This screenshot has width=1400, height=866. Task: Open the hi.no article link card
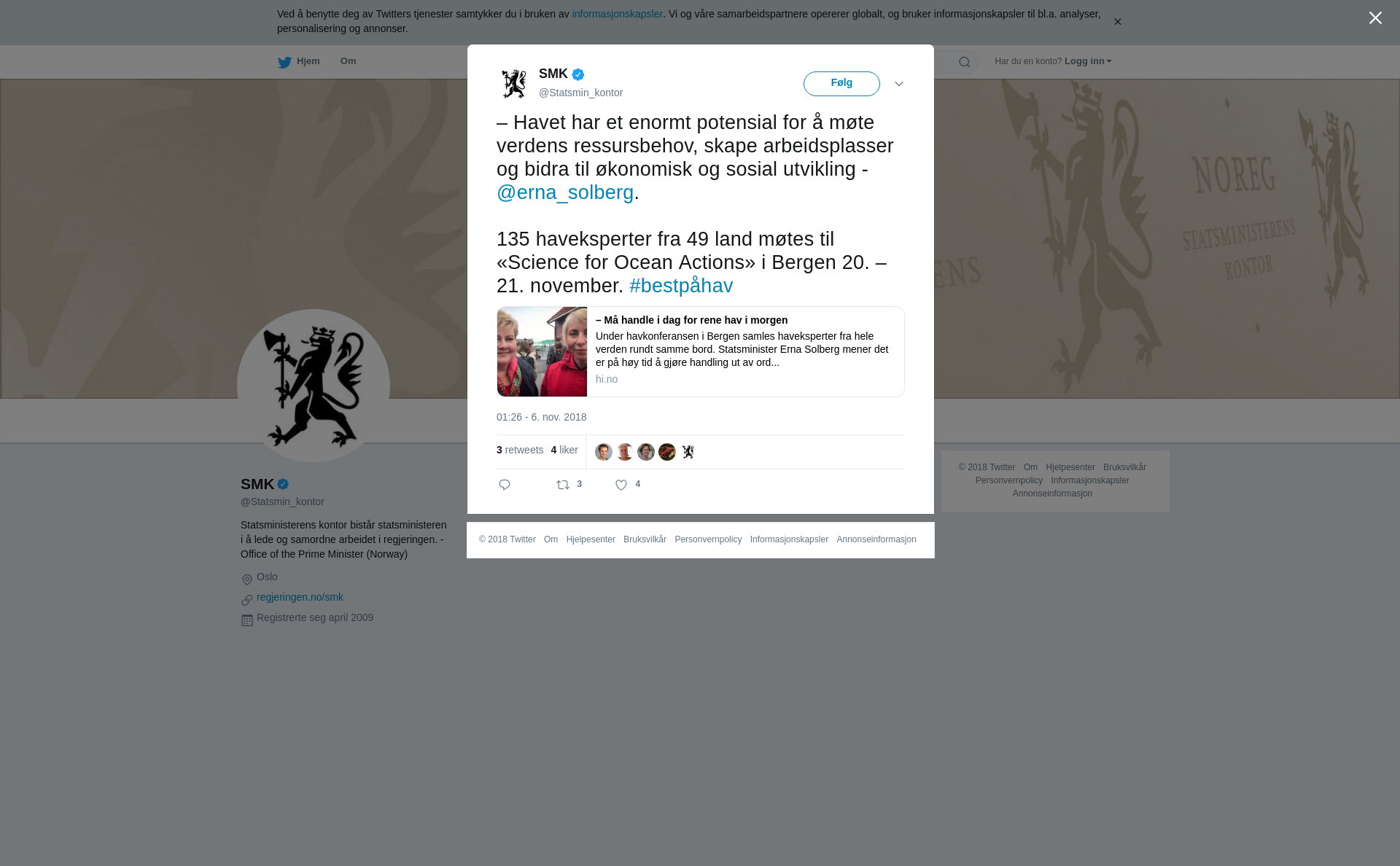(x=700, y=351)
